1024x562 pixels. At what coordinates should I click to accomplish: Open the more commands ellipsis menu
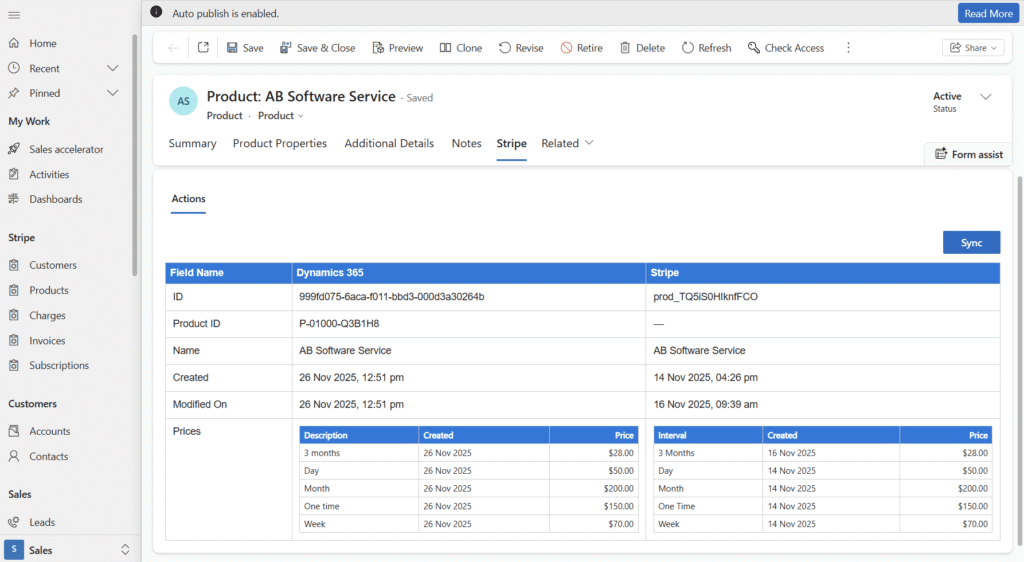pos(848,48)
